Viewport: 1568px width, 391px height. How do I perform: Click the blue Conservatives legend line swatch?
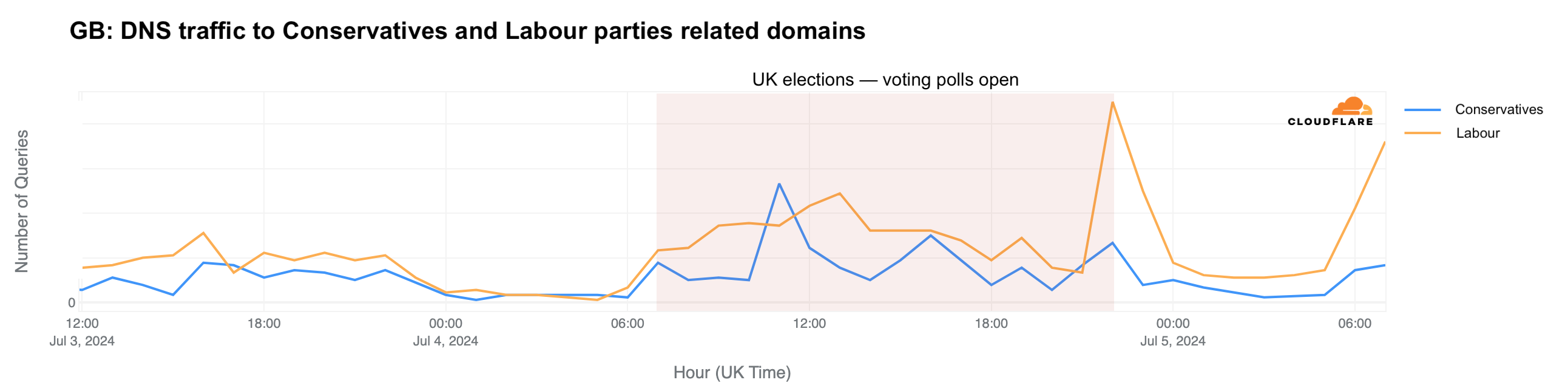coord(1422,110)
